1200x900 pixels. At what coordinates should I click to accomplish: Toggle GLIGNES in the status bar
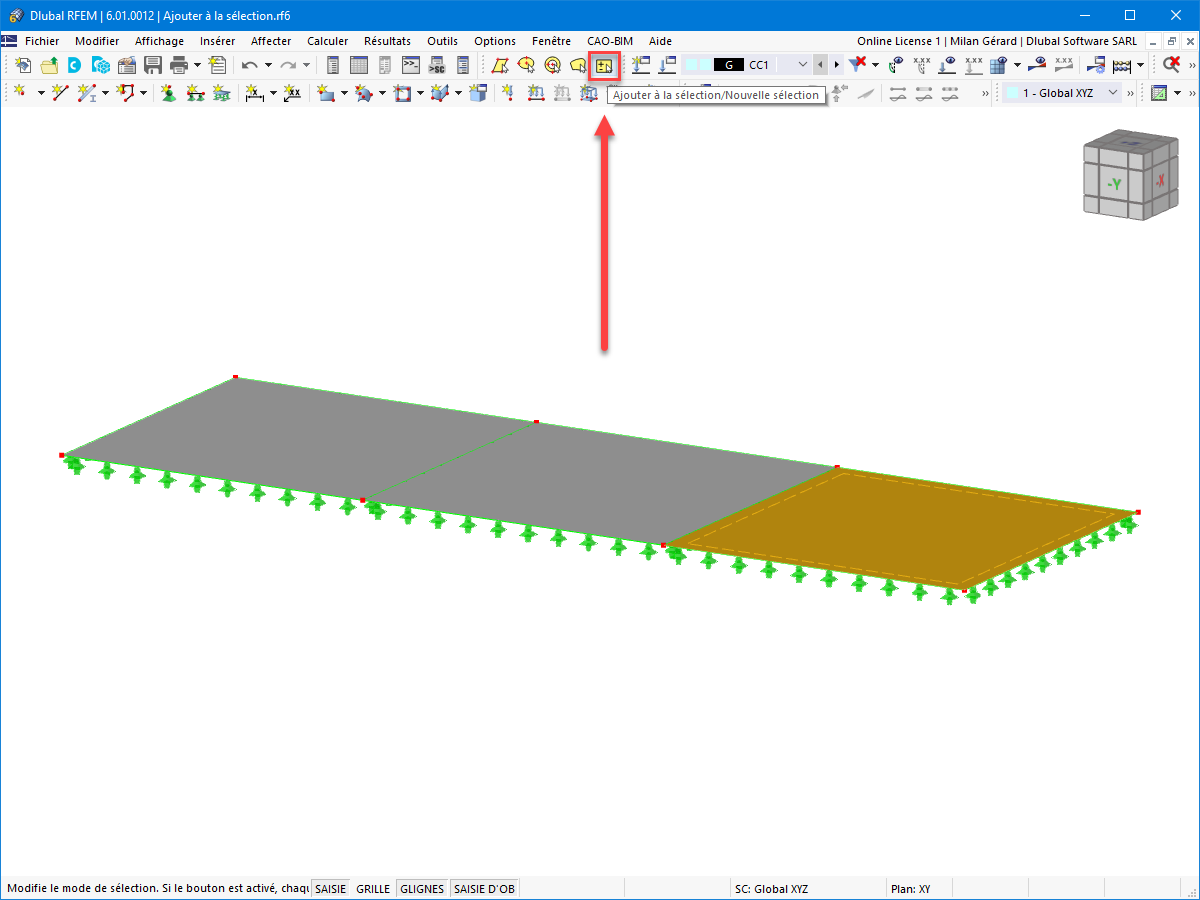[423, 888]
